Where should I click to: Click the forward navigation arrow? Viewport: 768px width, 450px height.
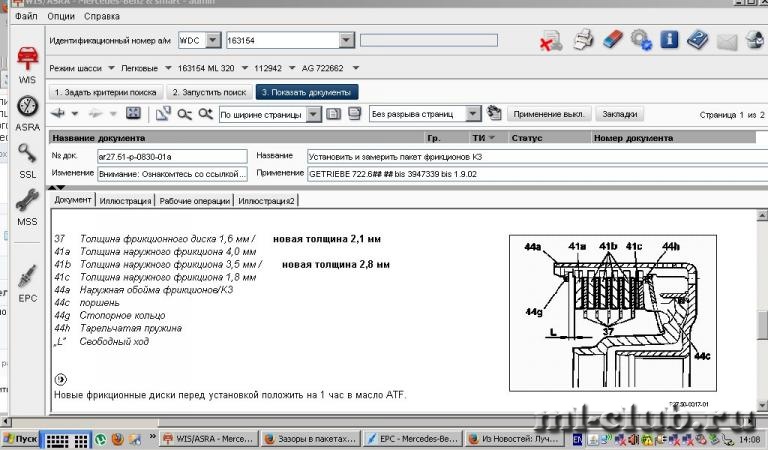[95, 114]
